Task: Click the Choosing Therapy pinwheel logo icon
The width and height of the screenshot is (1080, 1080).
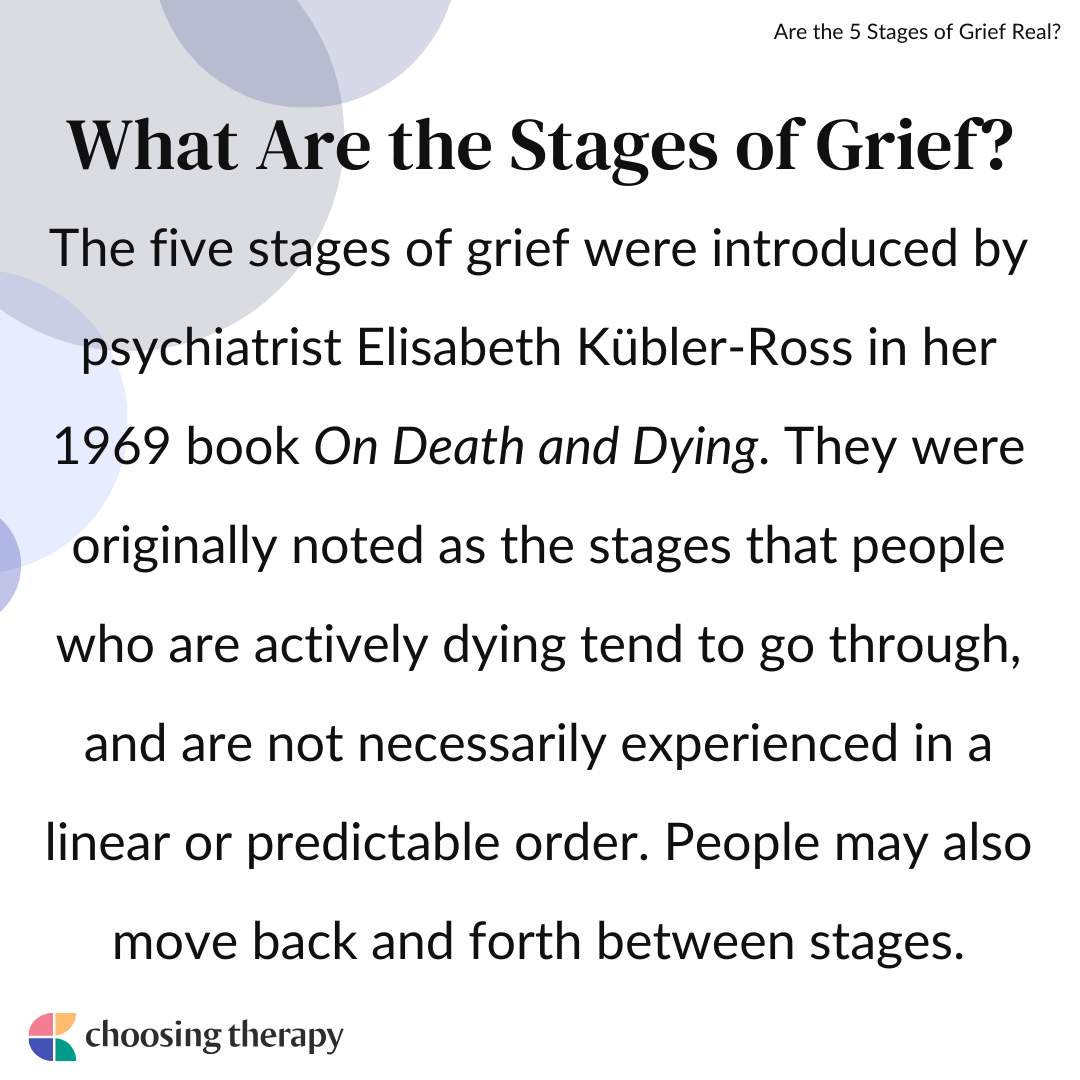Action: [x=52, y=1037]
